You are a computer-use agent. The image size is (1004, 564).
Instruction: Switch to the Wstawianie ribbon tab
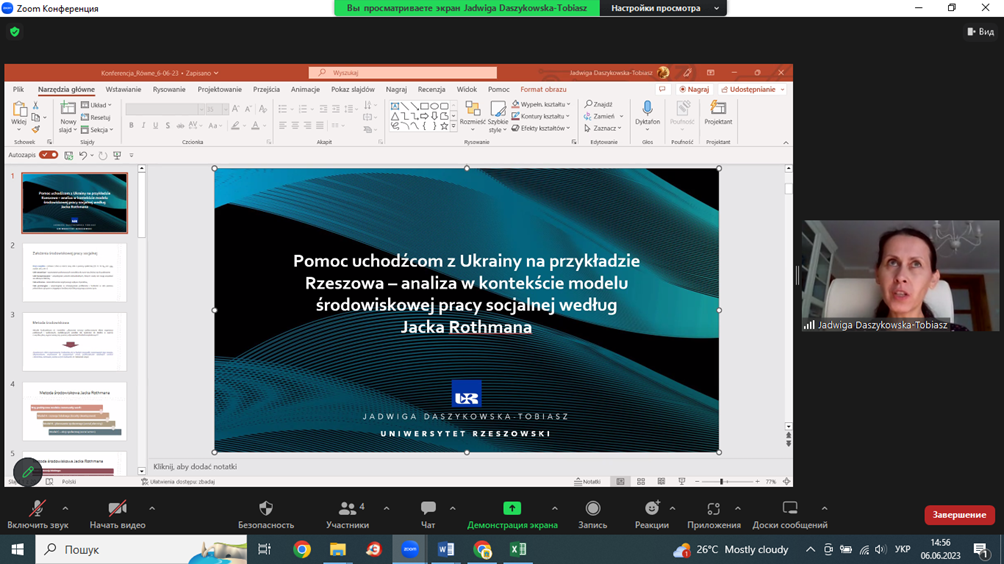click(x=123, y=90)
